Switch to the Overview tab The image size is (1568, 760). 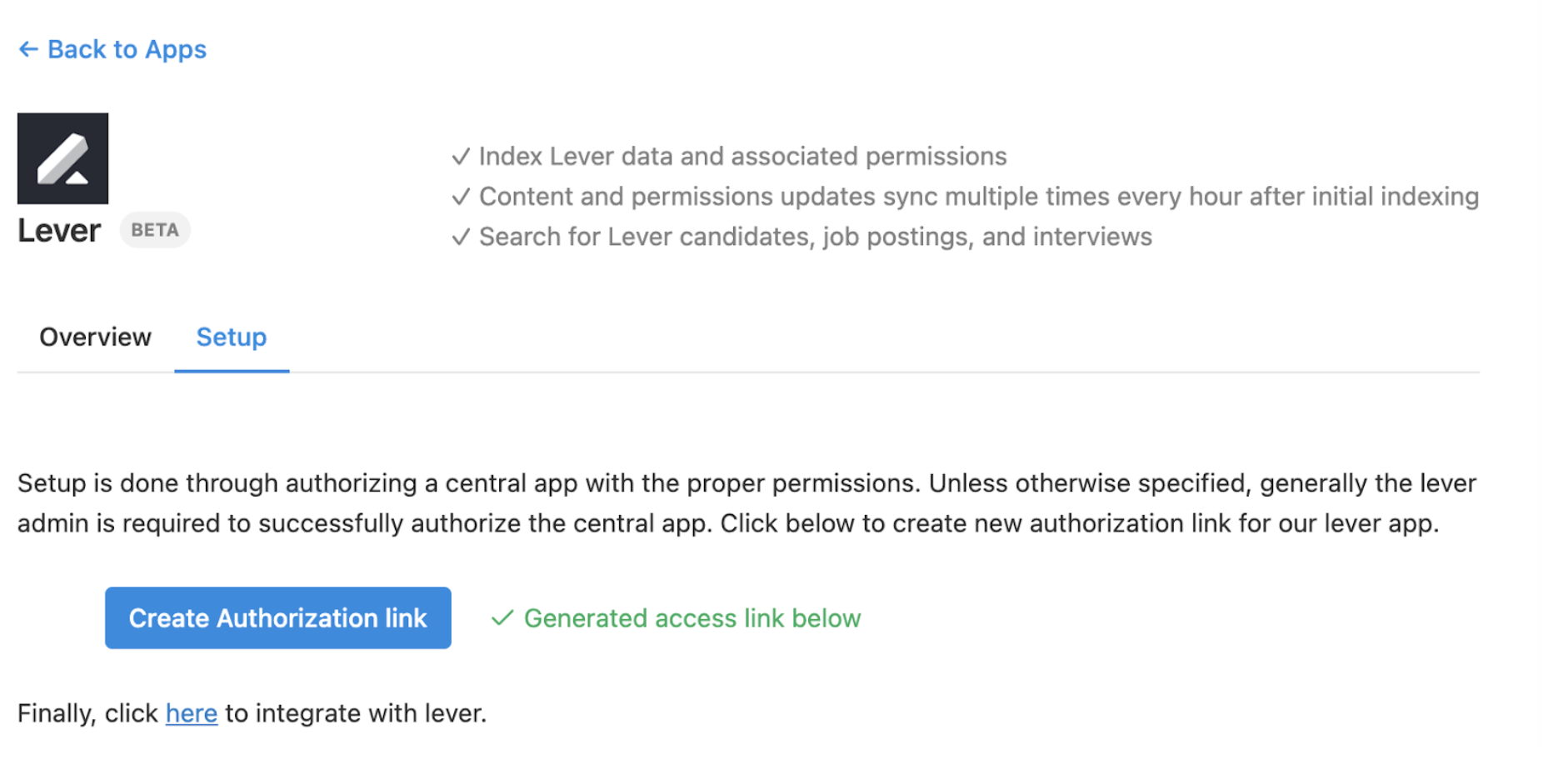click(95, 337)
